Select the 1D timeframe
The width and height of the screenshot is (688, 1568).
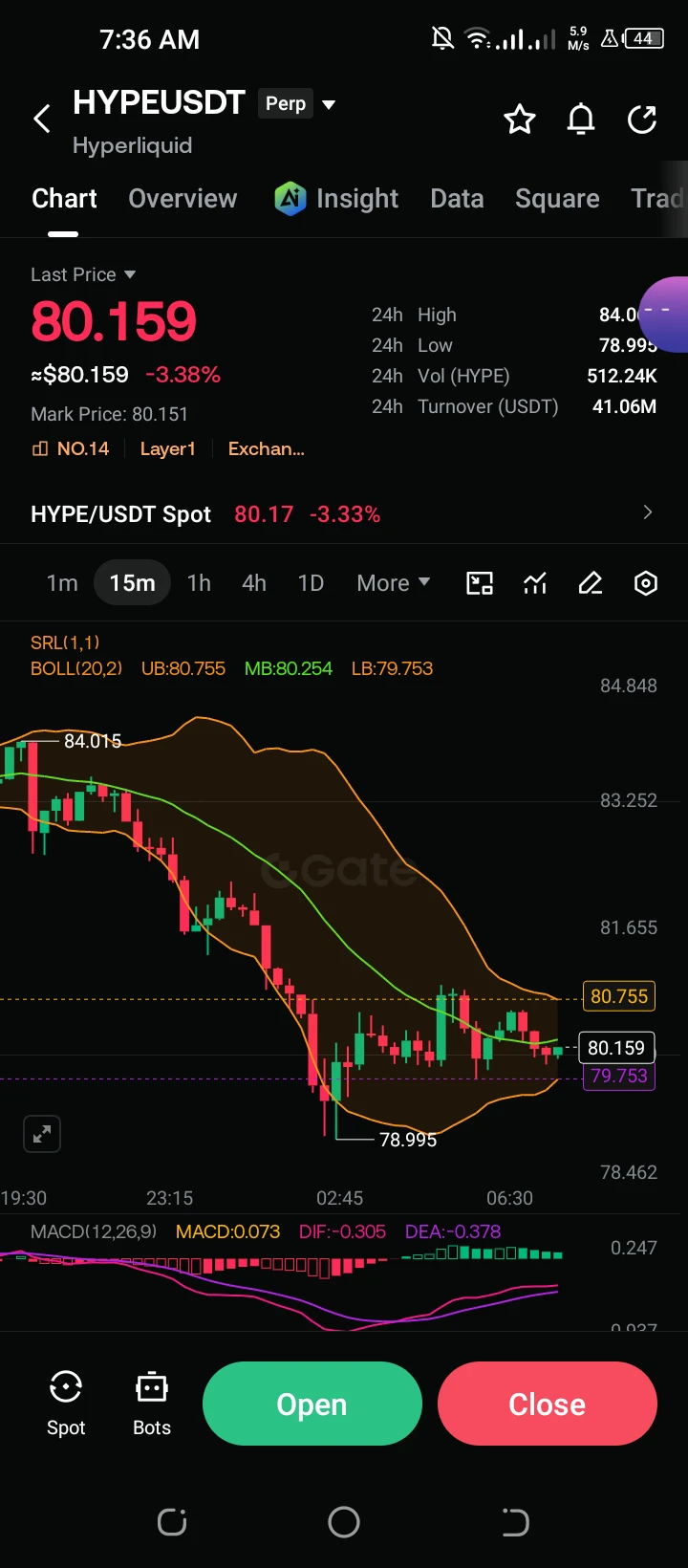(x=311, y=583)
